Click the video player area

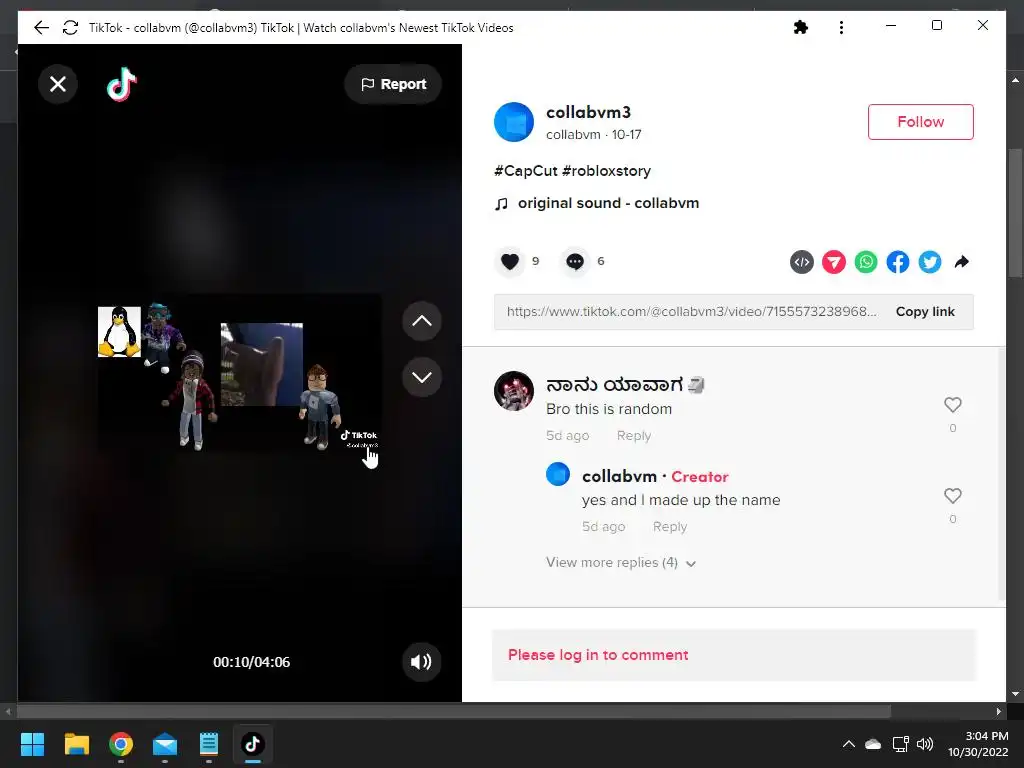(239, 372)
